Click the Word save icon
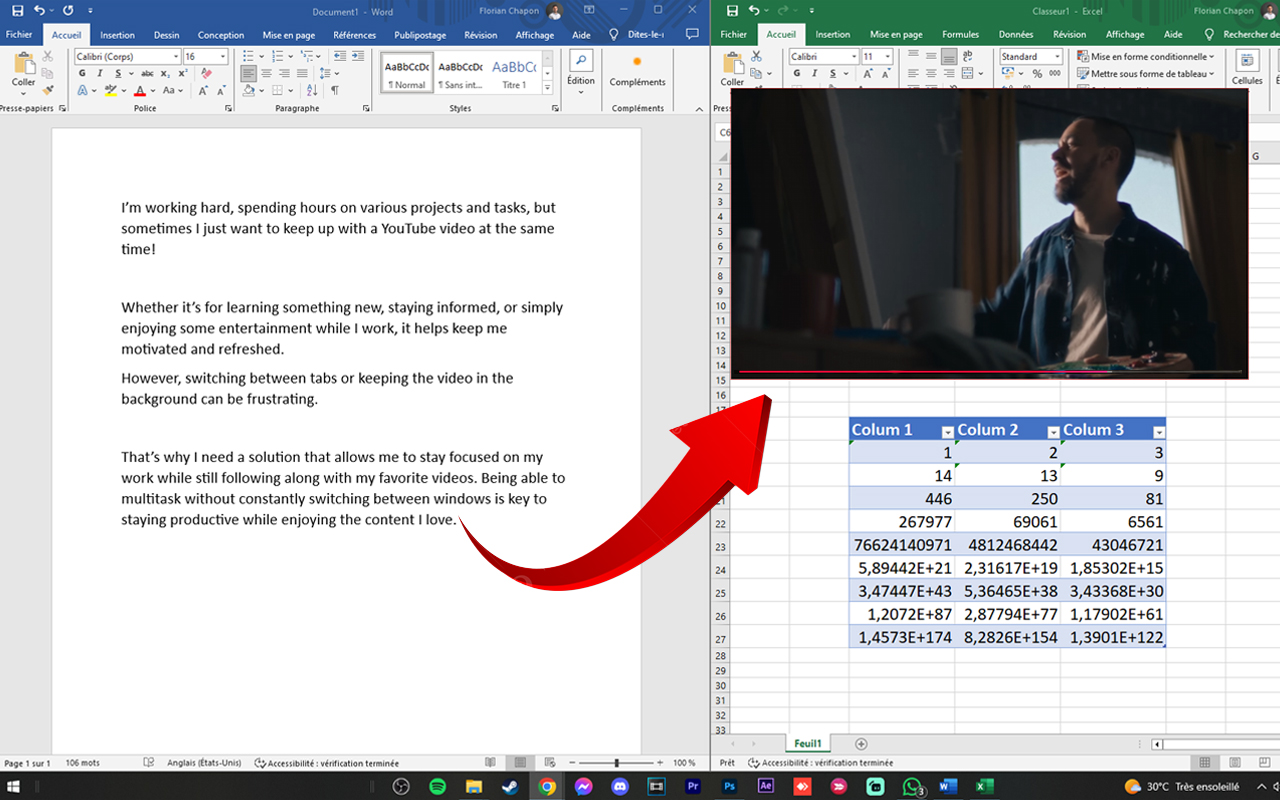 click(x=17, y=11)
